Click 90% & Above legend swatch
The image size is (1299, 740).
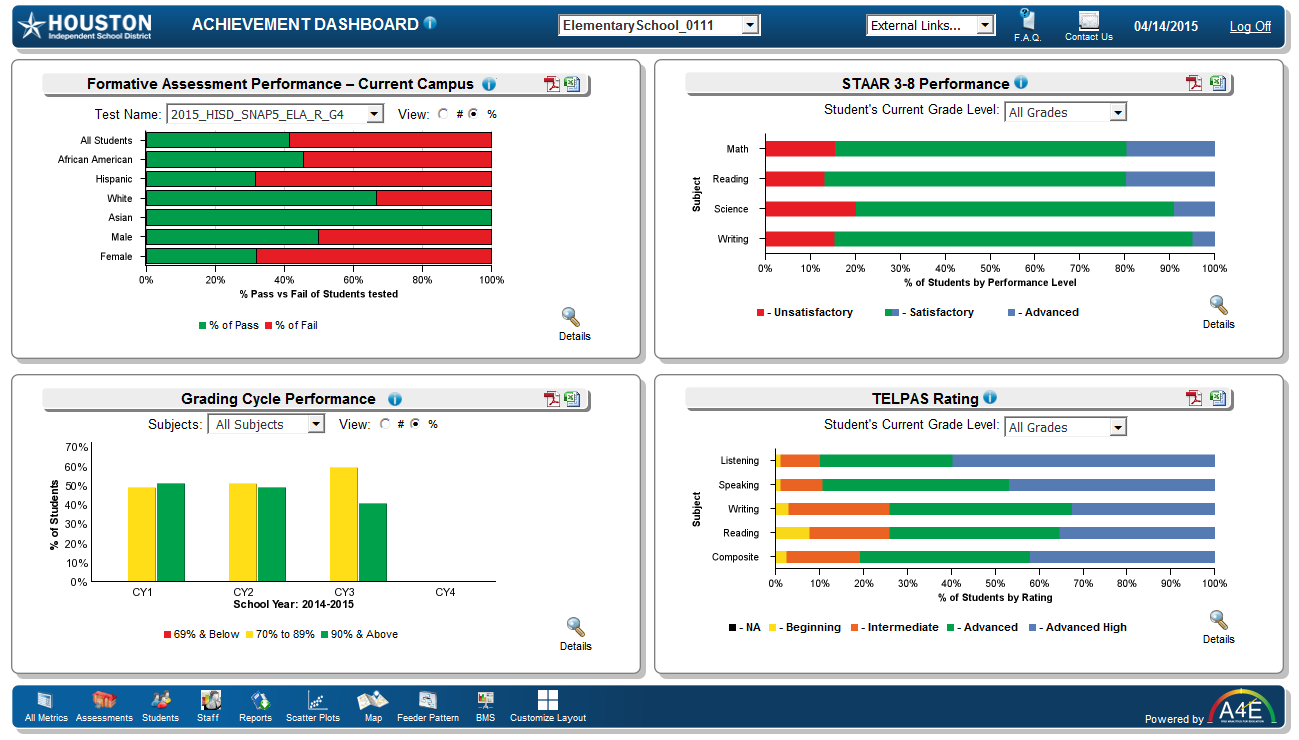tap(325, 634)
